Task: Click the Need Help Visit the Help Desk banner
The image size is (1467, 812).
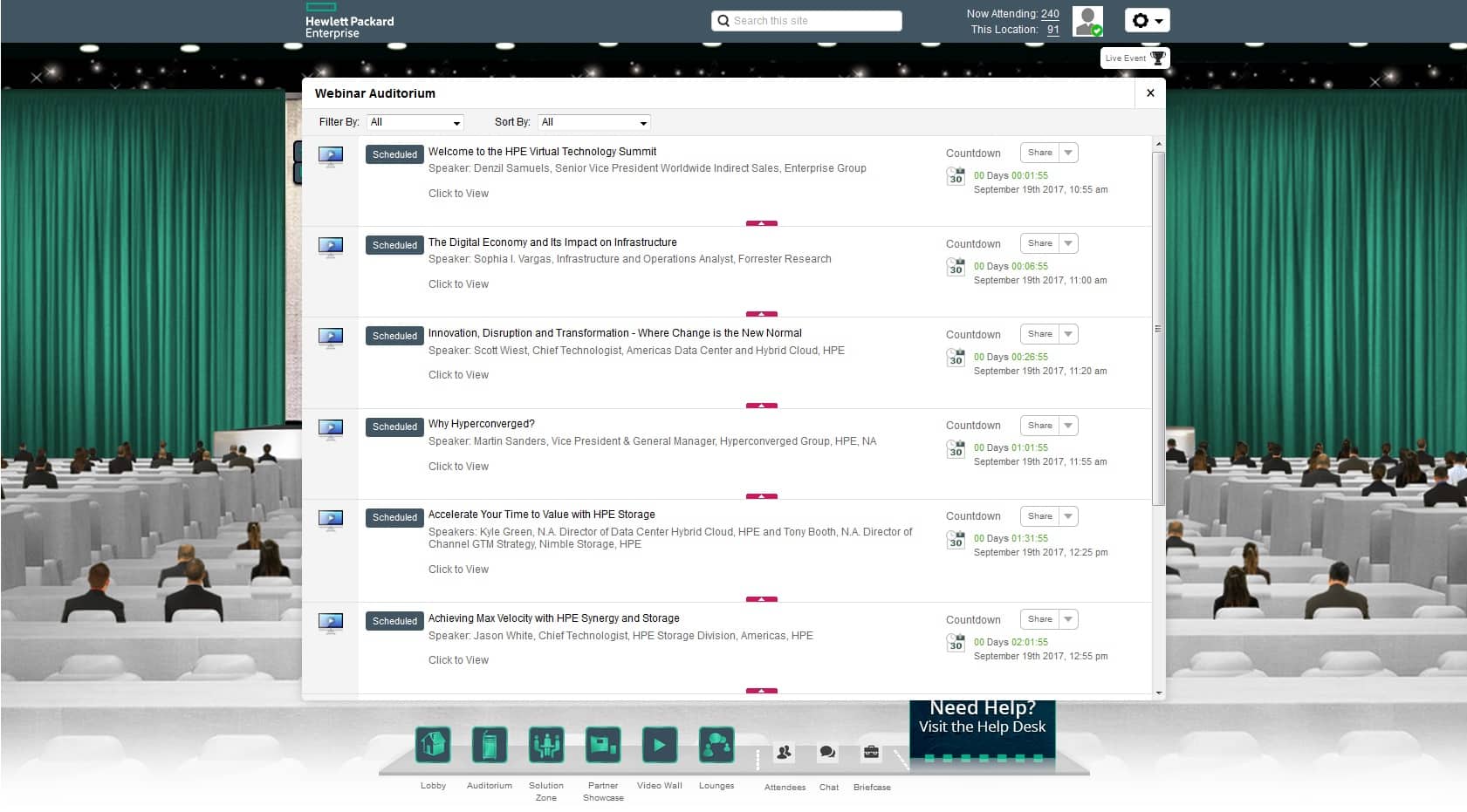Action: pyautogui.click(x=982, y=729)
